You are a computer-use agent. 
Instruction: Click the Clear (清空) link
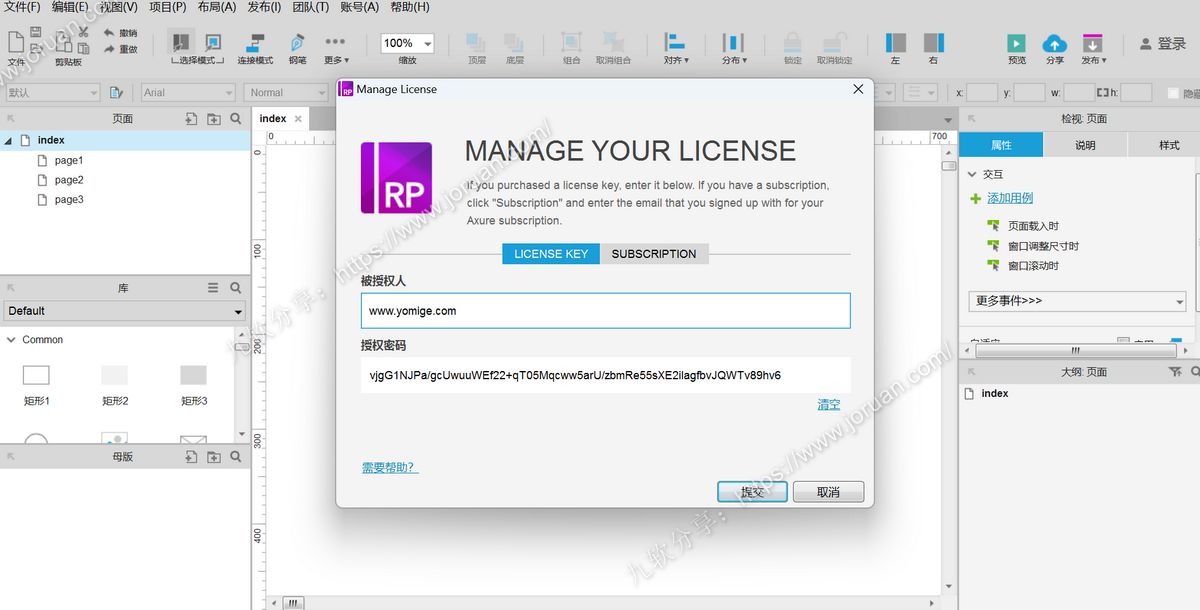click(828, 405)
